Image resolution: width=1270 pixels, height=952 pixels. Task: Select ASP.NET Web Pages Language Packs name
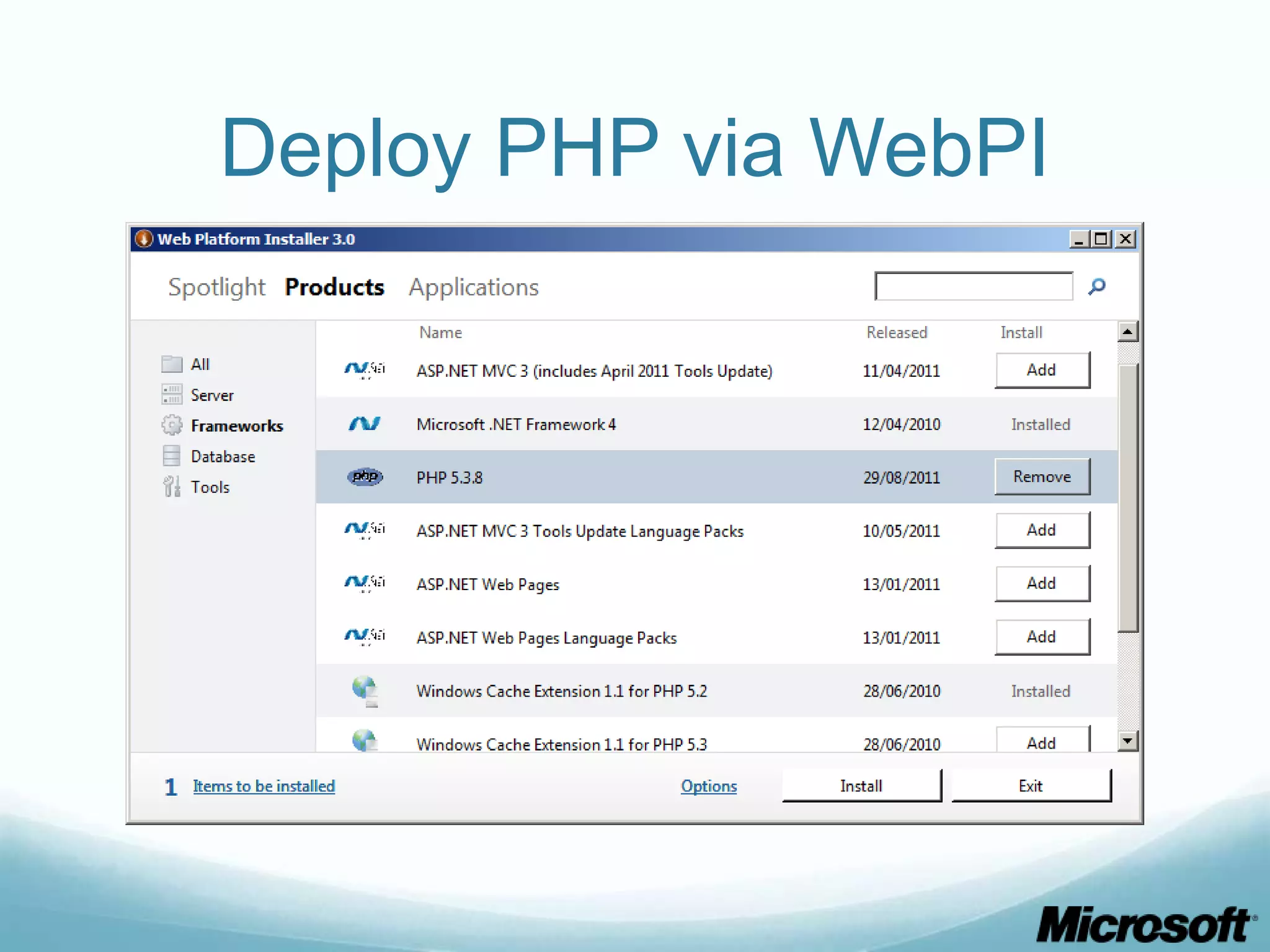tap(546, 638)
